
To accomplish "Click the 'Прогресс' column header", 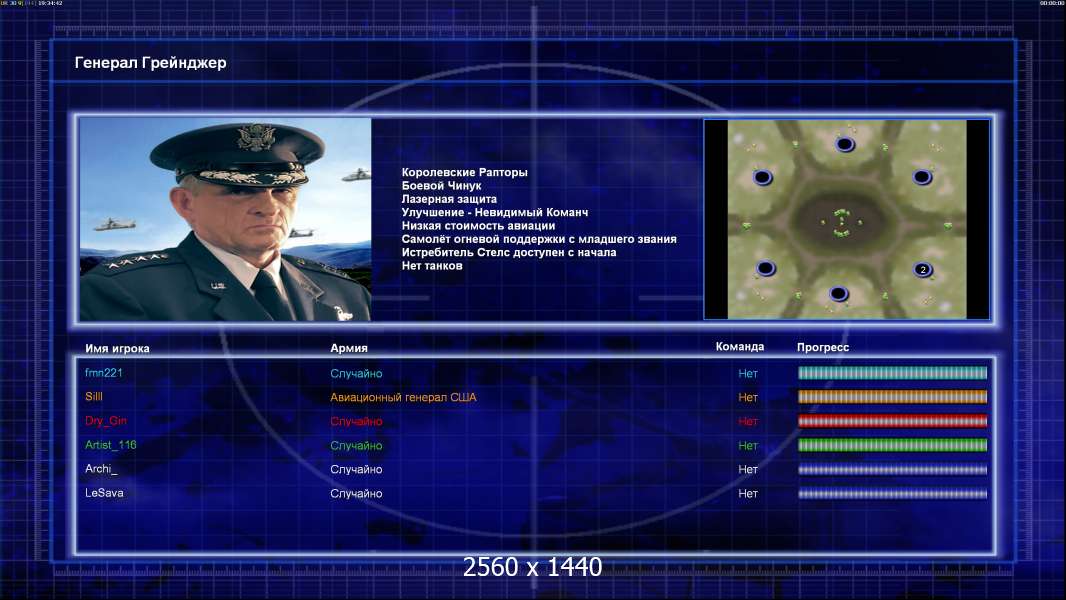I will click(x=823, y=347).
